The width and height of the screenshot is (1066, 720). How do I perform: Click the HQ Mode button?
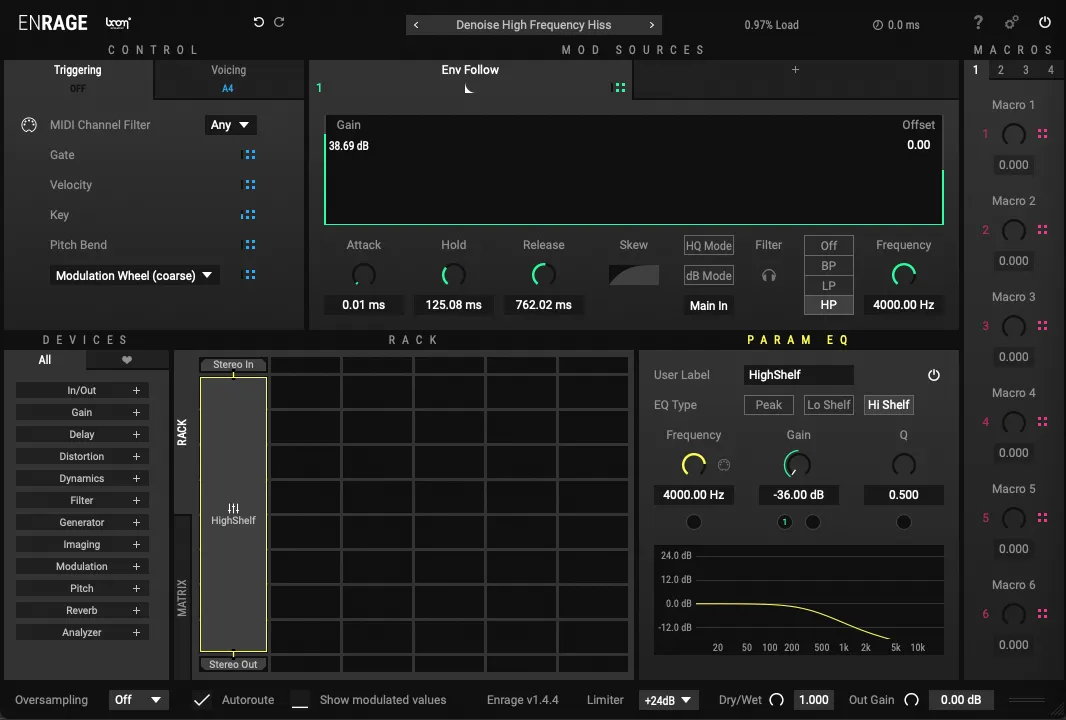[x=708, y=246]
